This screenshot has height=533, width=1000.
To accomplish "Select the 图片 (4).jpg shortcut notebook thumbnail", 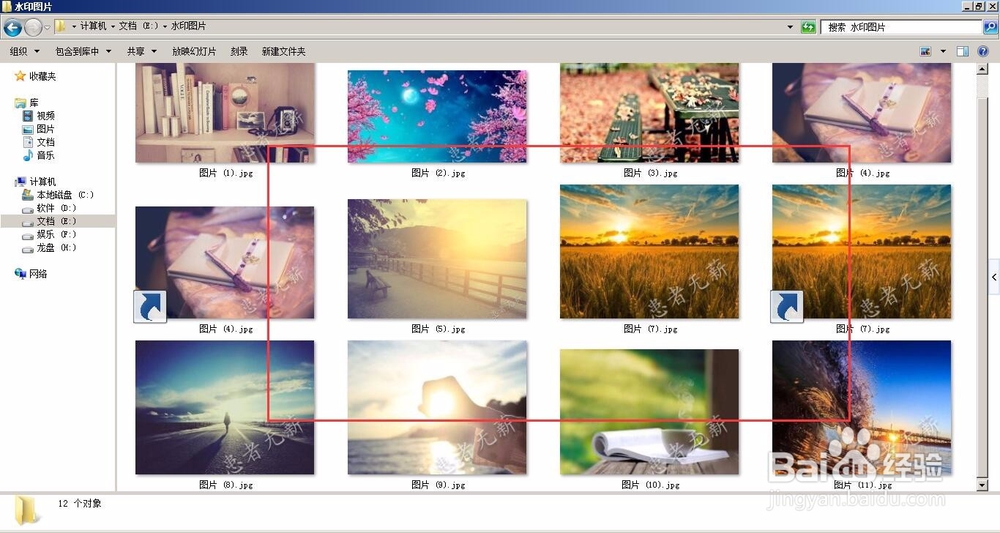I will (x=225, y=263).
